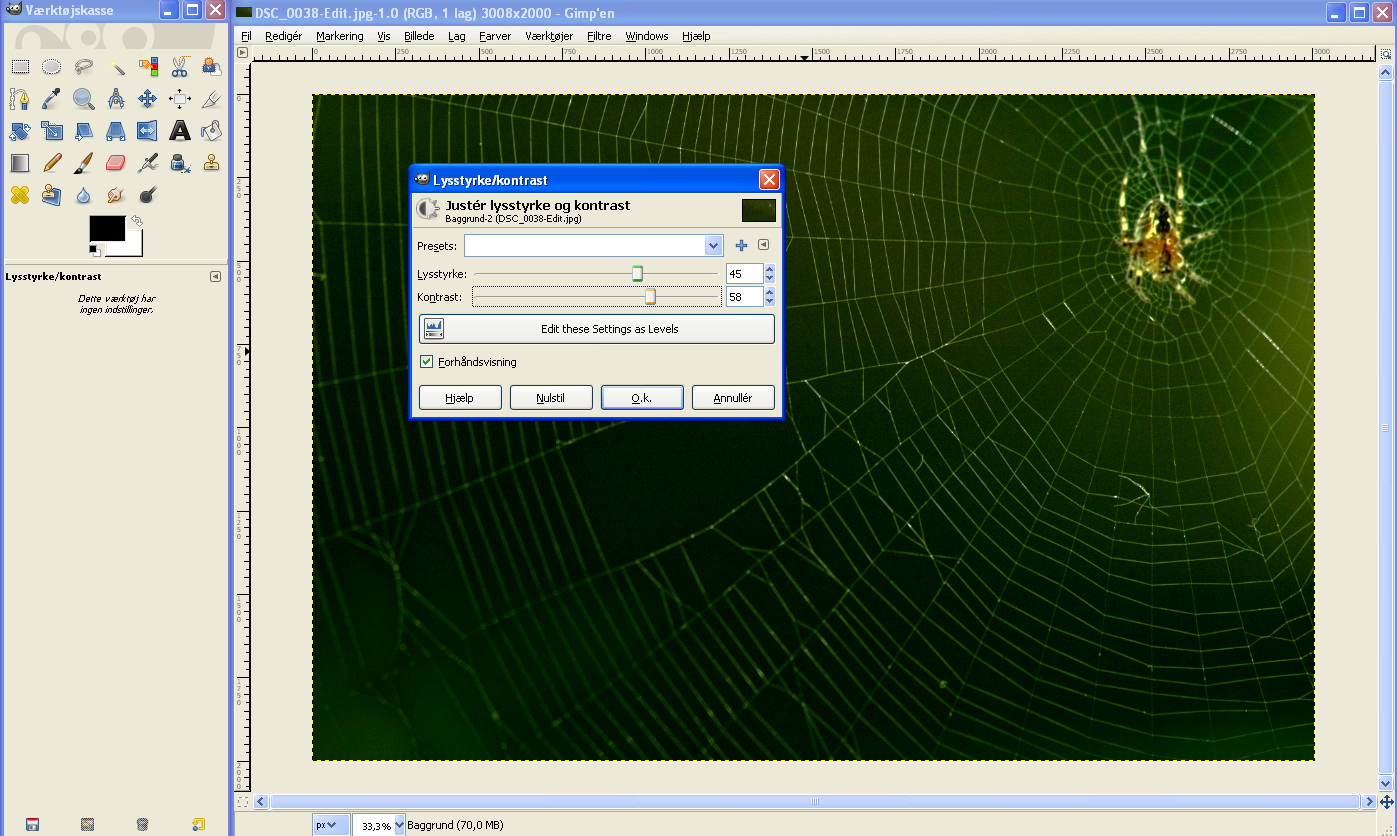Screen dimensions: 1397x836
Task: Select the Rectangle Select tool
Action: (x=19, y=67)
